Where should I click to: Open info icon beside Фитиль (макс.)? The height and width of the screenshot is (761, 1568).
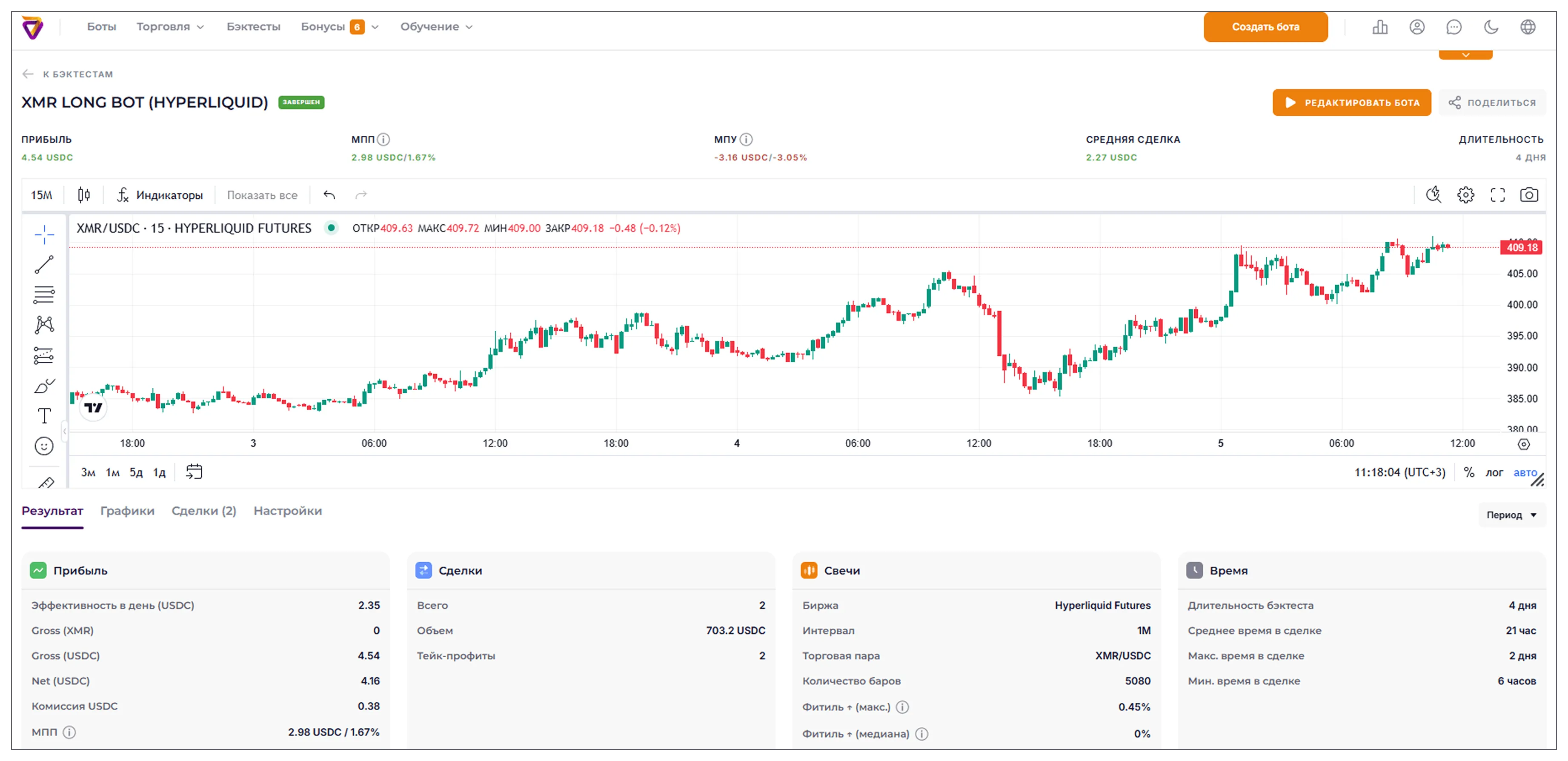click(903, 707)
